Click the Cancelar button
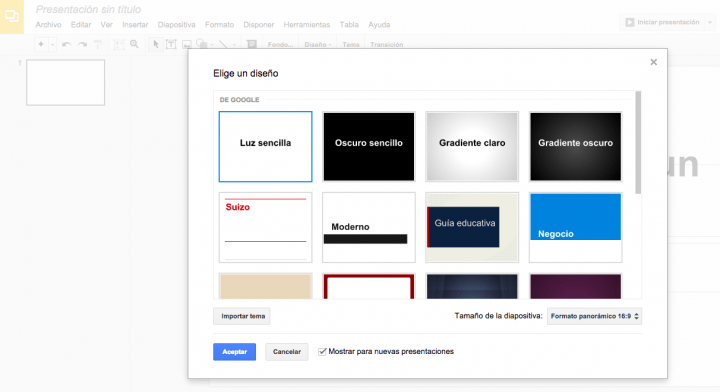This screenshot has width=720, height=392. coord(287,352)
